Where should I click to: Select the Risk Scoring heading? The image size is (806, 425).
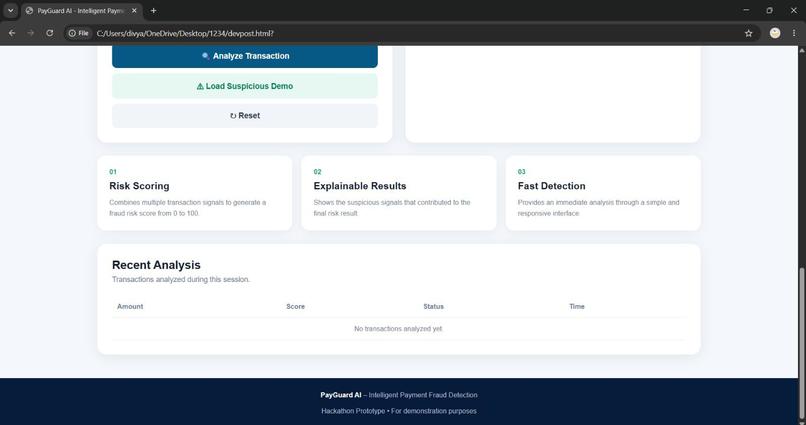coord(139,186)
